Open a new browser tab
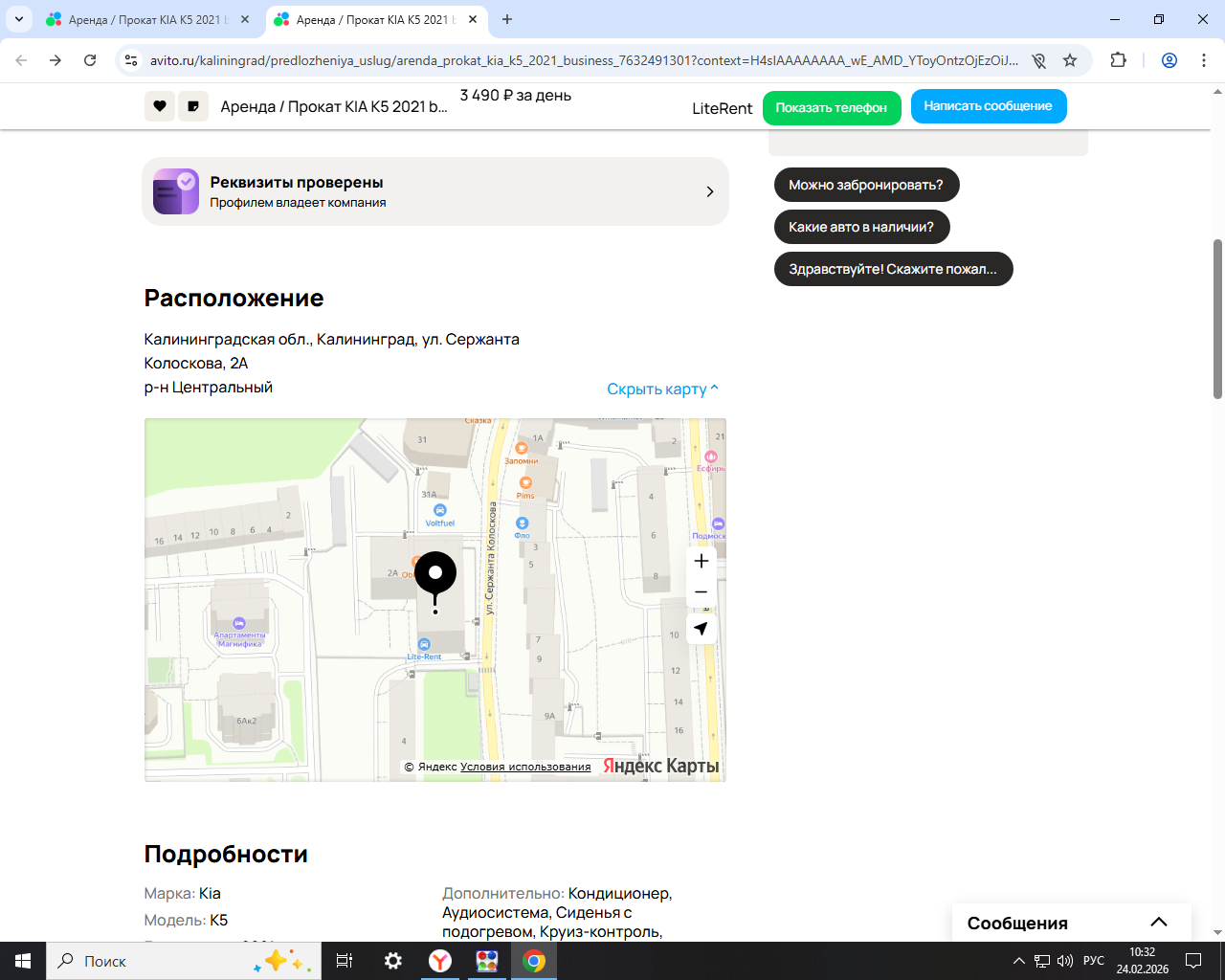The image size is (1225, 980). click(507, 19)
